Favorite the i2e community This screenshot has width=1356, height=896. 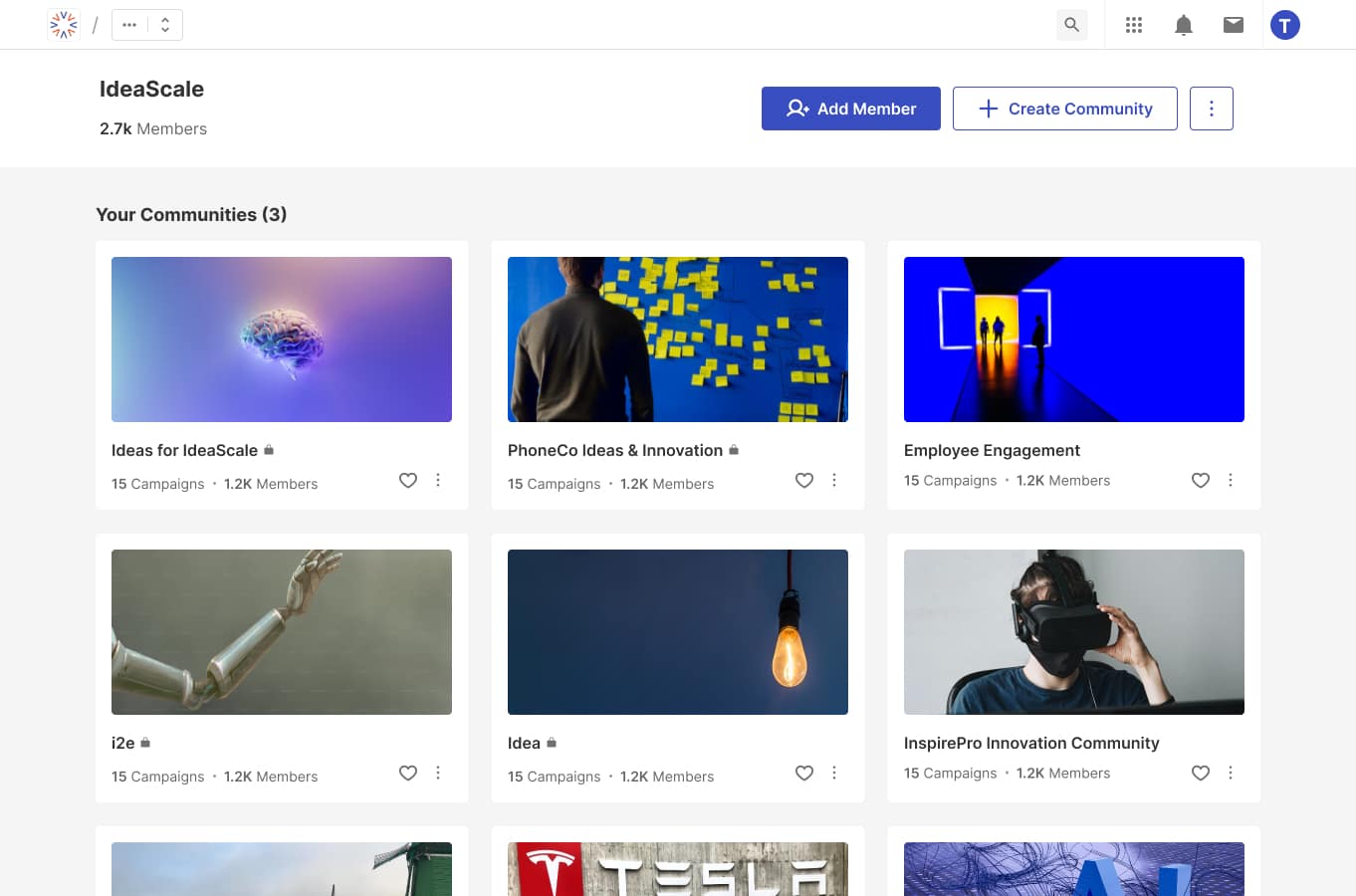(408, 773)
